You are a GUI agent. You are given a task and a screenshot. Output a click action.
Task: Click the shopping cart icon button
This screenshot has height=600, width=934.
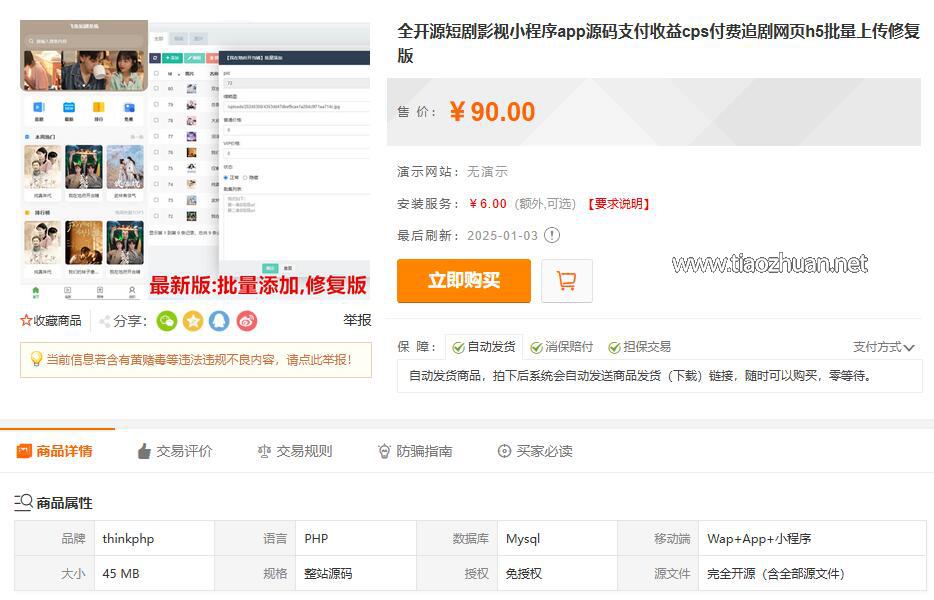[567, 281]
